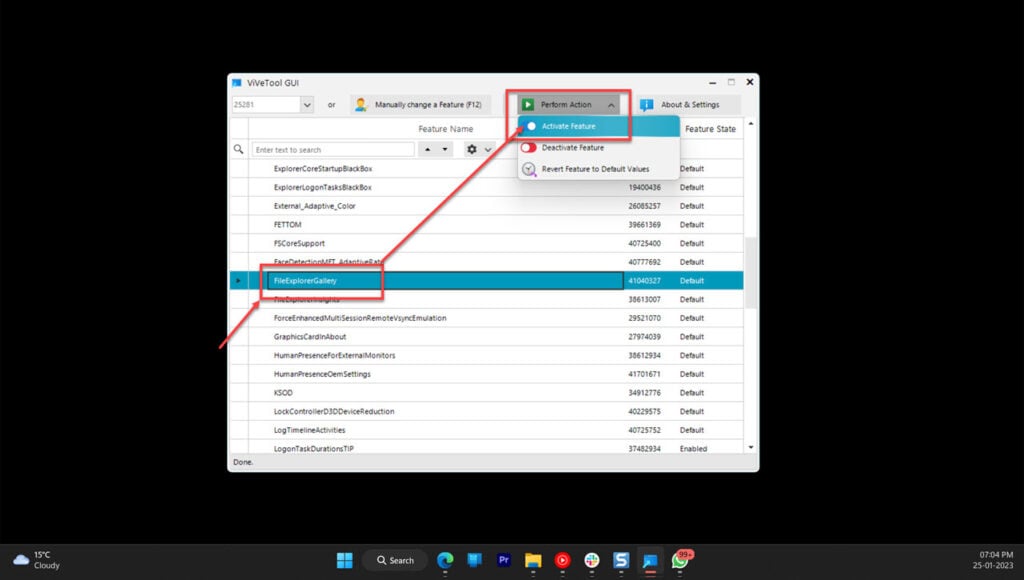This screenshot has width=1024, height=580.
Task: Open WhatsApp from the taskbar
Action: tap(680, 560)
